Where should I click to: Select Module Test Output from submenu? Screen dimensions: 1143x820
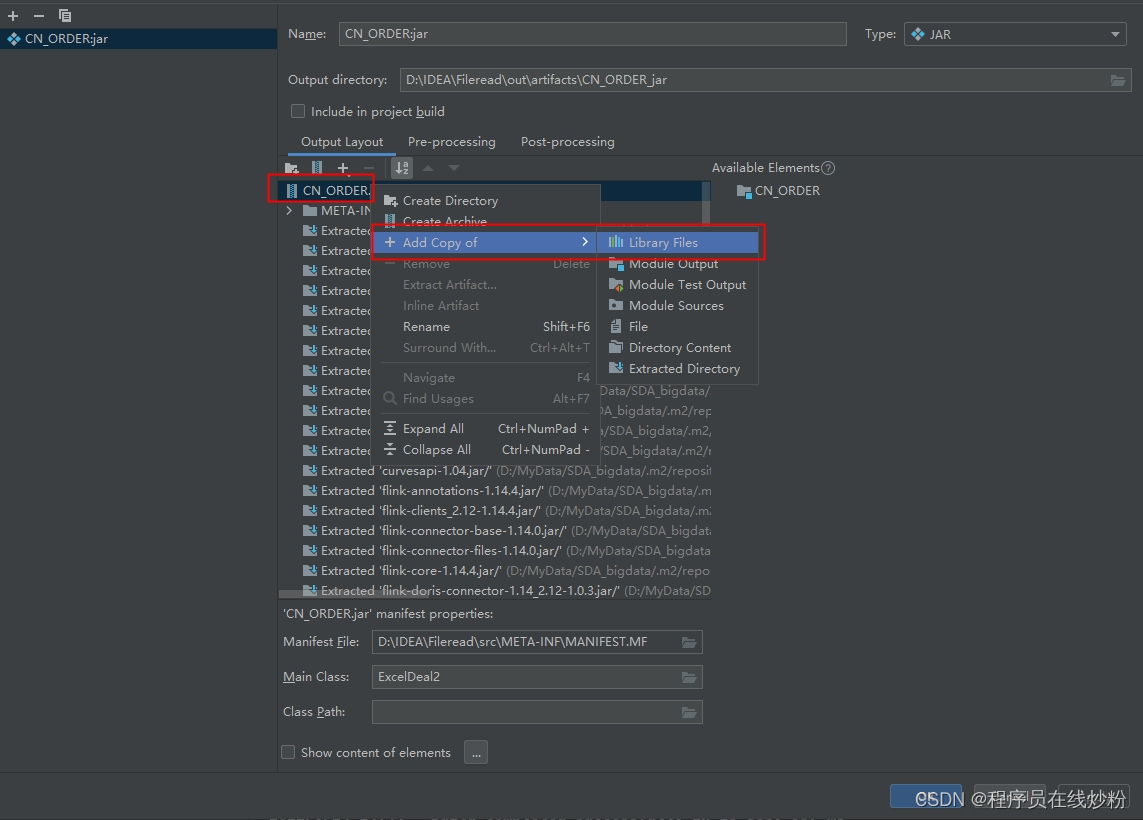pyautogui.click(x=677, y=285)
